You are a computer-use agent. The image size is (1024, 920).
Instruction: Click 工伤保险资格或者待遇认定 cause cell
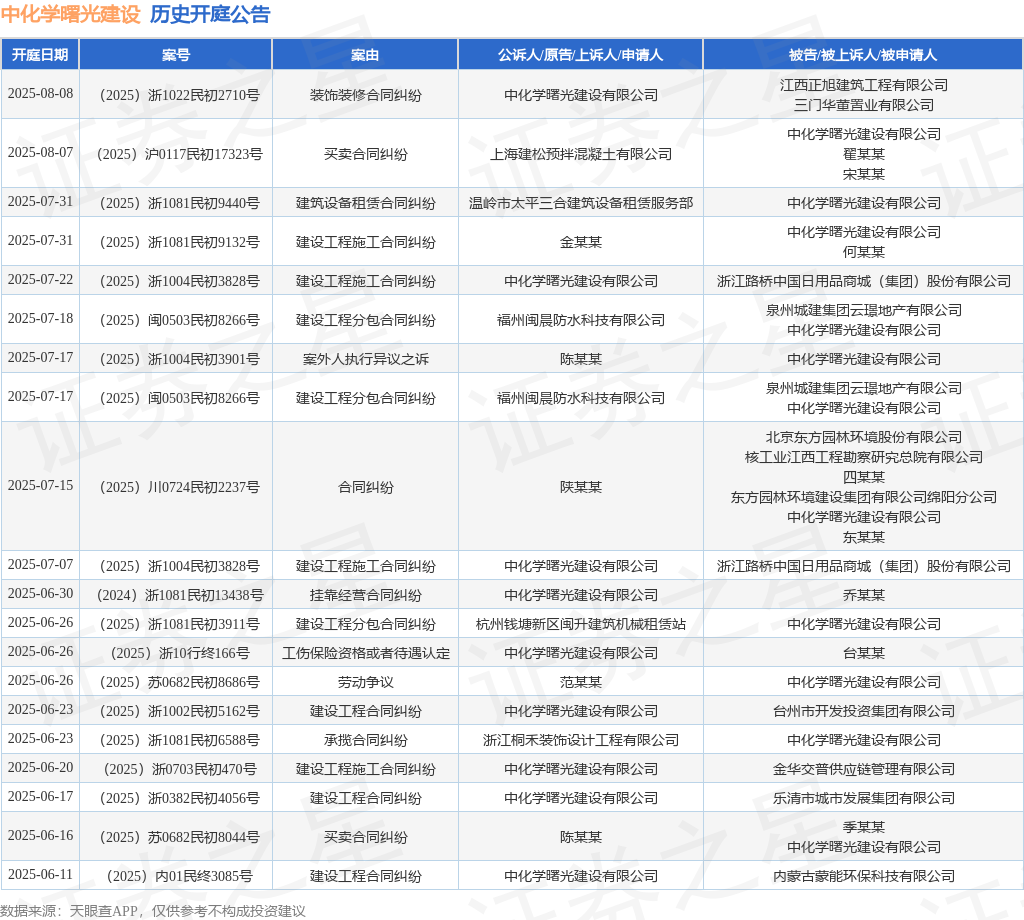coord(366,654)
